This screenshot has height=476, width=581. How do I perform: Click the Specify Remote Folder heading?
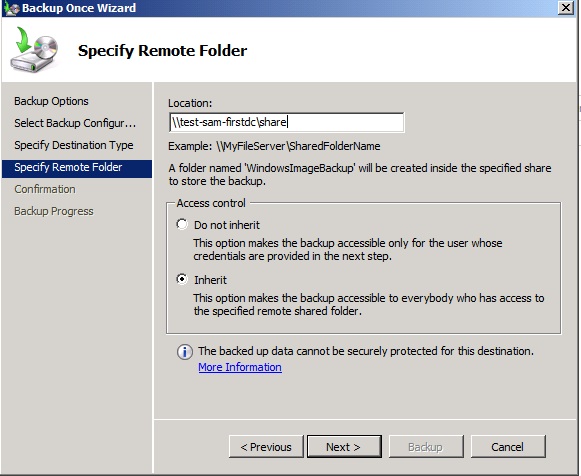point(162,51)
